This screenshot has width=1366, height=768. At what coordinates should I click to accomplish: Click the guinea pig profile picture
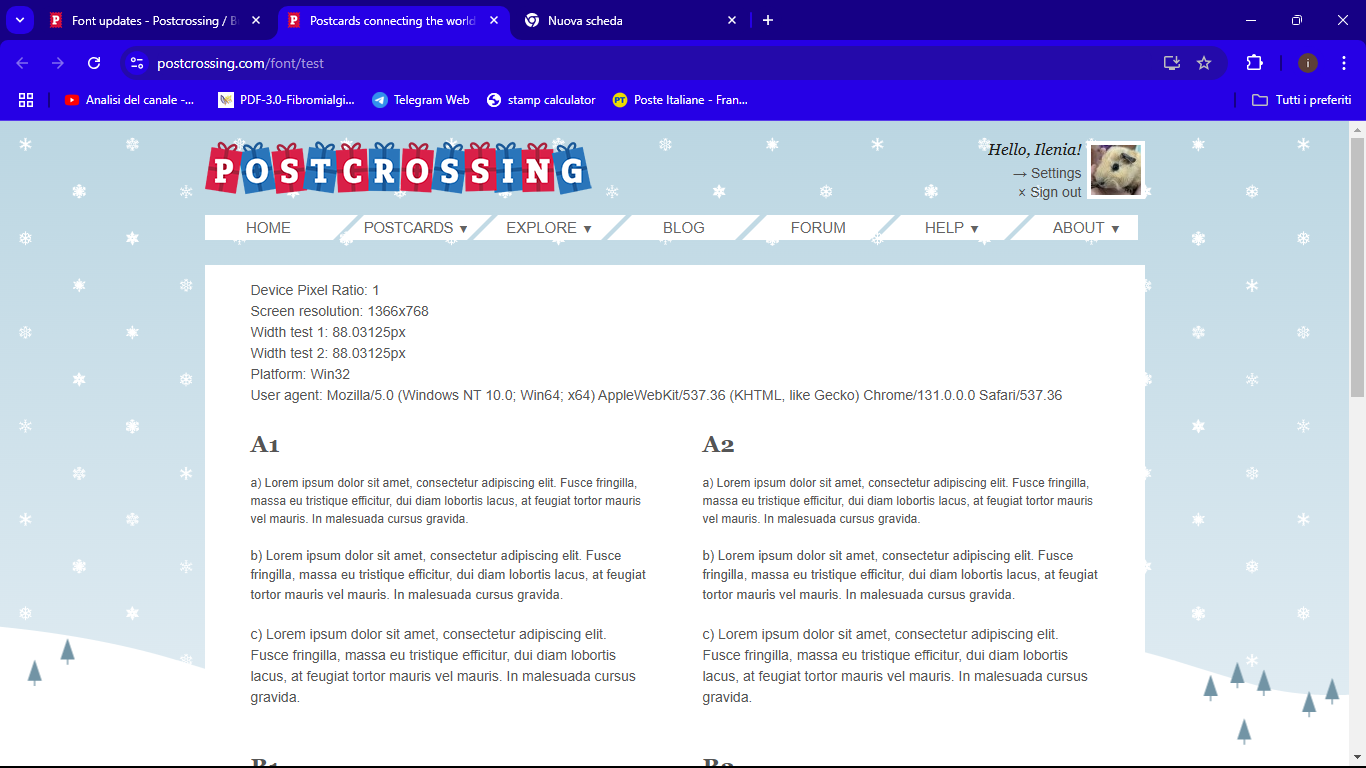tap(1115, 170)
